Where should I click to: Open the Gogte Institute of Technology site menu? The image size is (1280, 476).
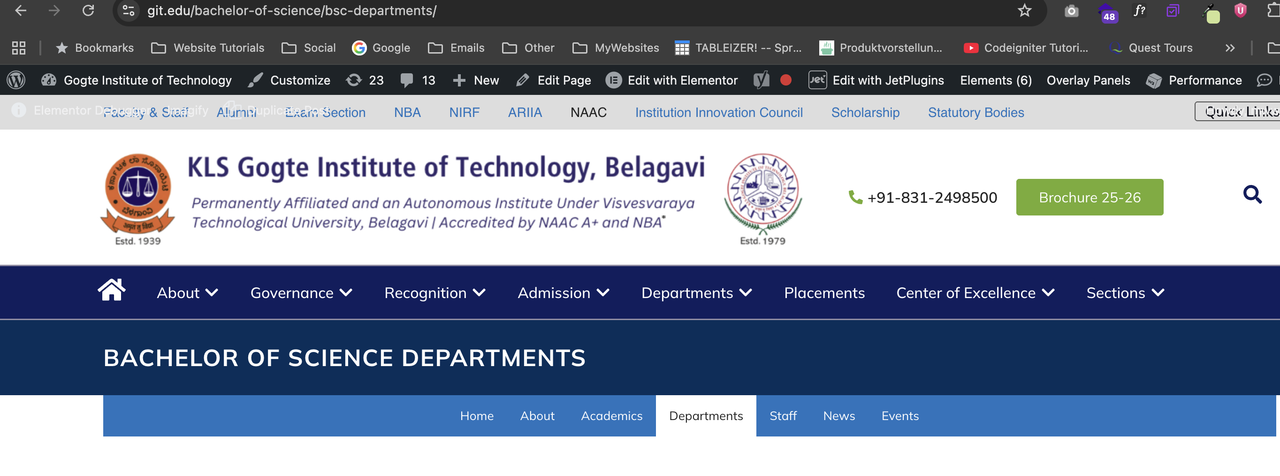click(x=136, y=80)
